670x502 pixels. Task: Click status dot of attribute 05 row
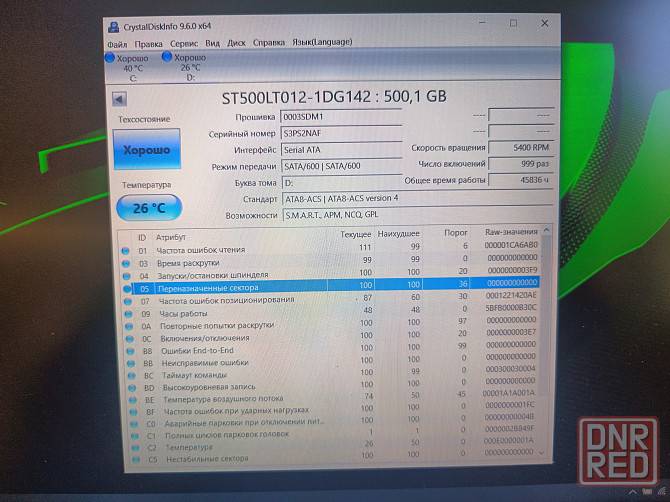point(127,289)
